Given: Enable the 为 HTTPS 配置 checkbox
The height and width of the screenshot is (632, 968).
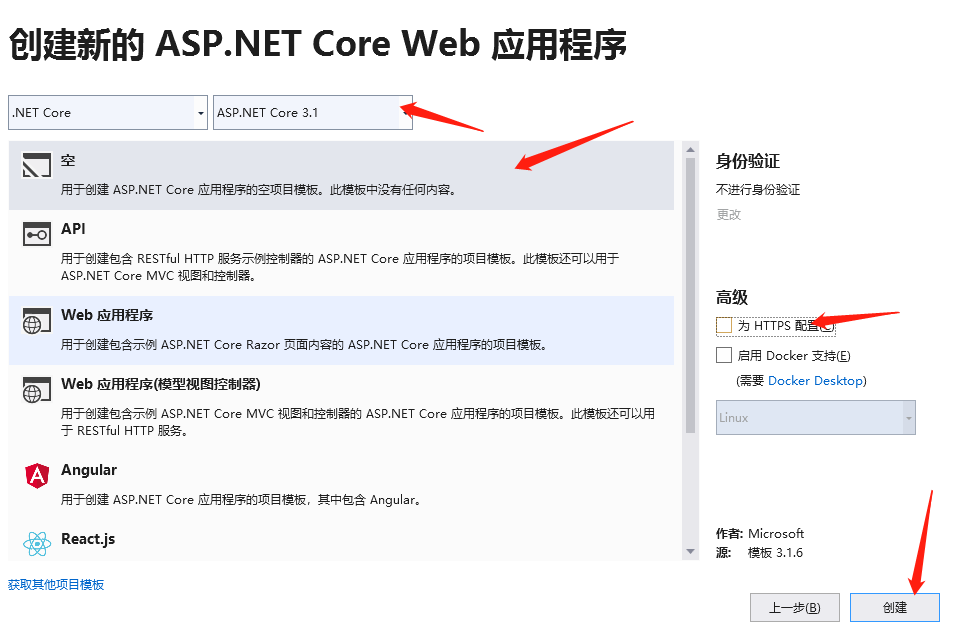Looking at the screenshot, I should pos(724,325).
